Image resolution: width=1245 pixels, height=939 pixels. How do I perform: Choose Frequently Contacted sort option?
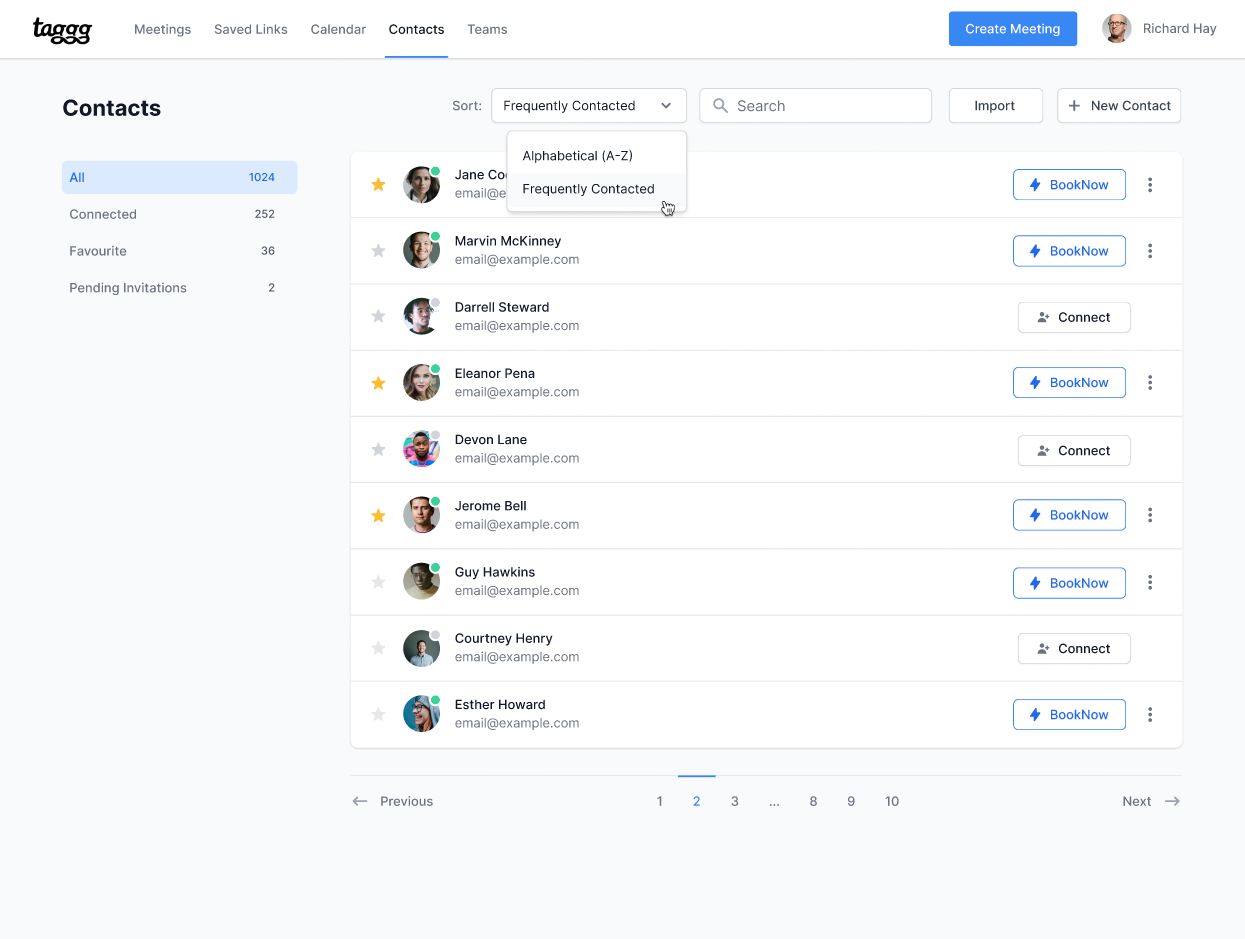point(597,189)
